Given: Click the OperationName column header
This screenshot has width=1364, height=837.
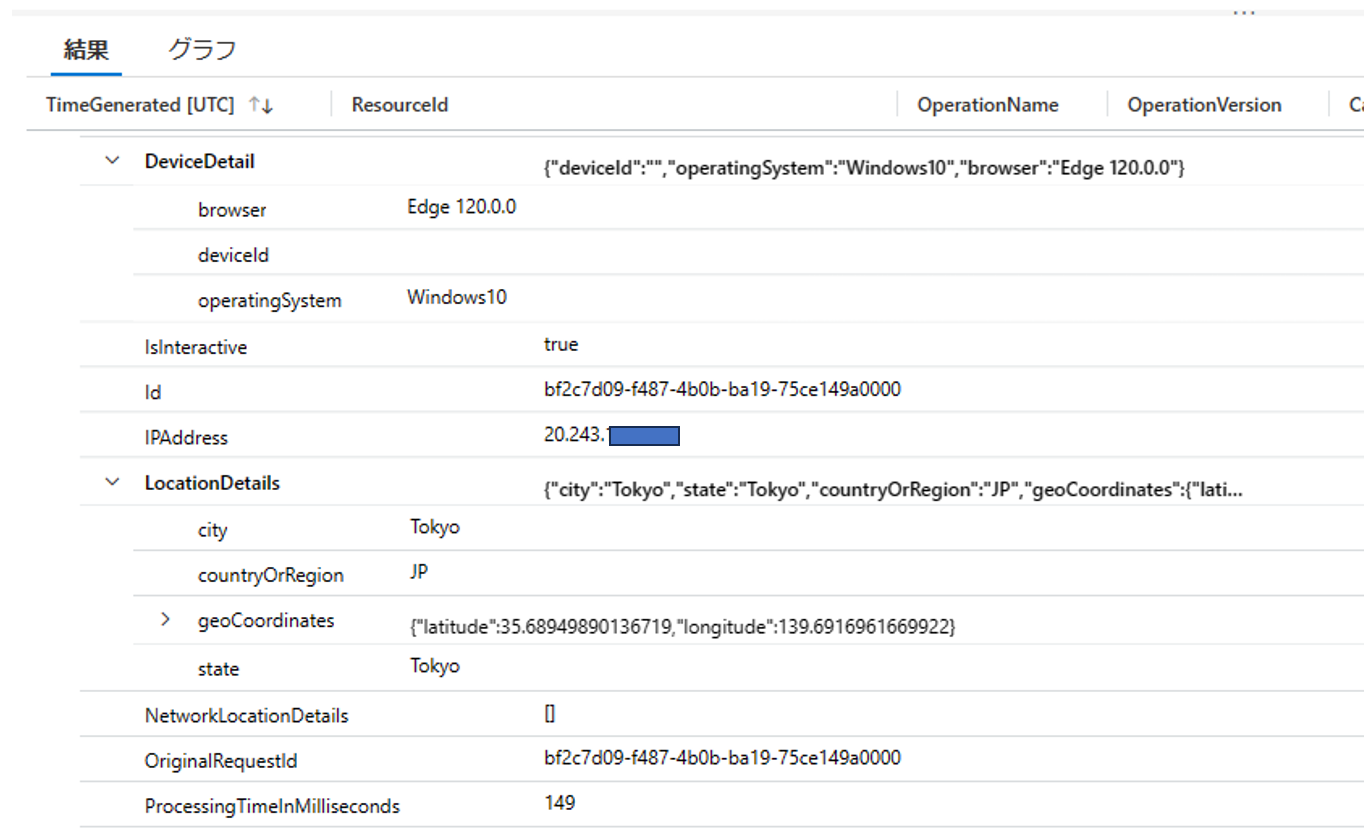Looking at the screenshot, I should (x=987, y=105).
